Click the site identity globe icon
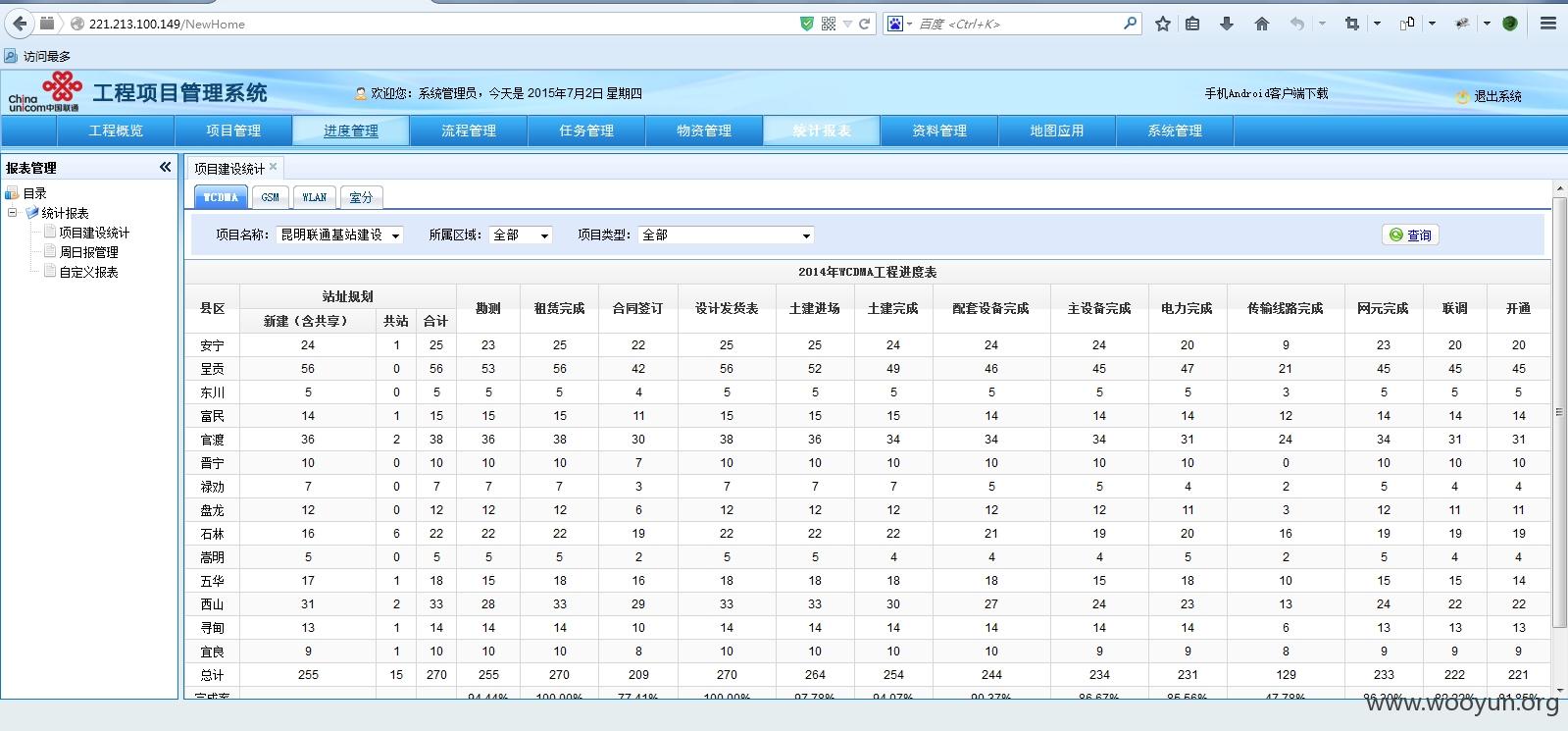The width and height of the screenshot is (1568, 731). tap(77, 24)
